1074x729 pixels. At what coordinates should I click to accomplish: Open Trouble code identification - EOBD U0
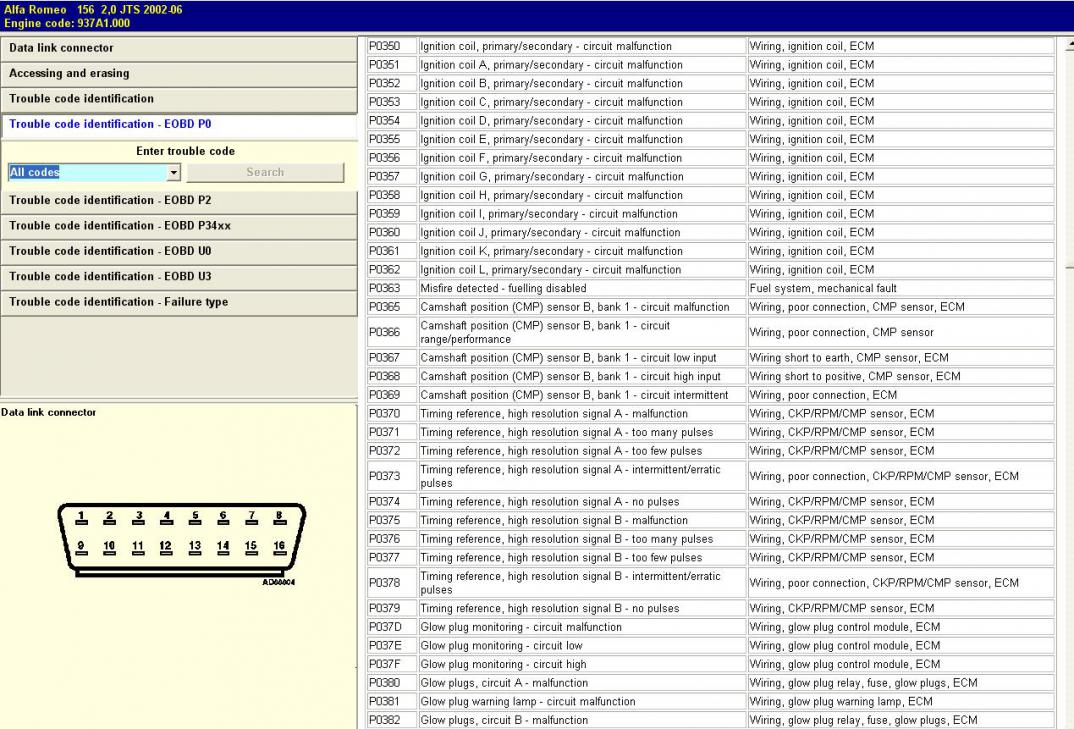[x=179, y=251]
